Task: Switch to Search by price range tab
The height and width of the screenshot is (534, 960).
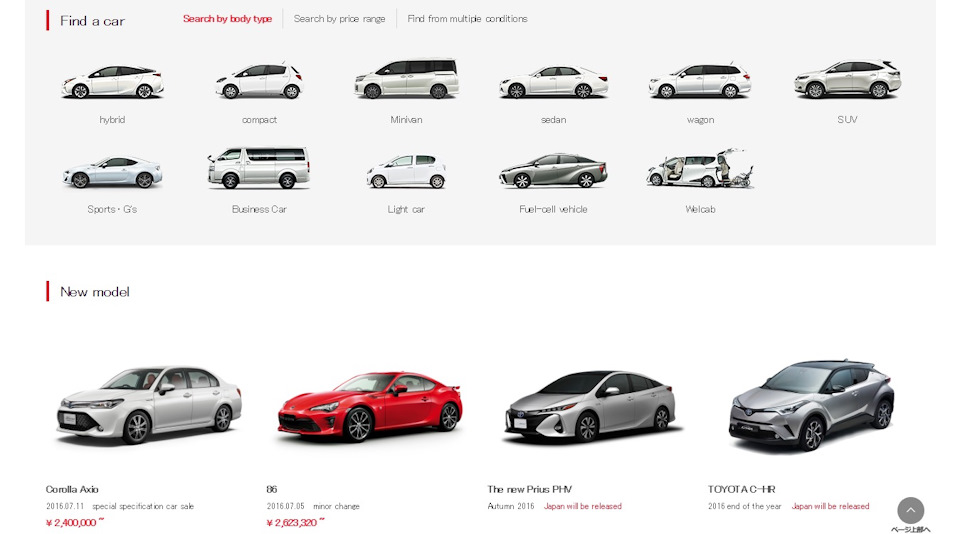Action: tap(339, 19)
